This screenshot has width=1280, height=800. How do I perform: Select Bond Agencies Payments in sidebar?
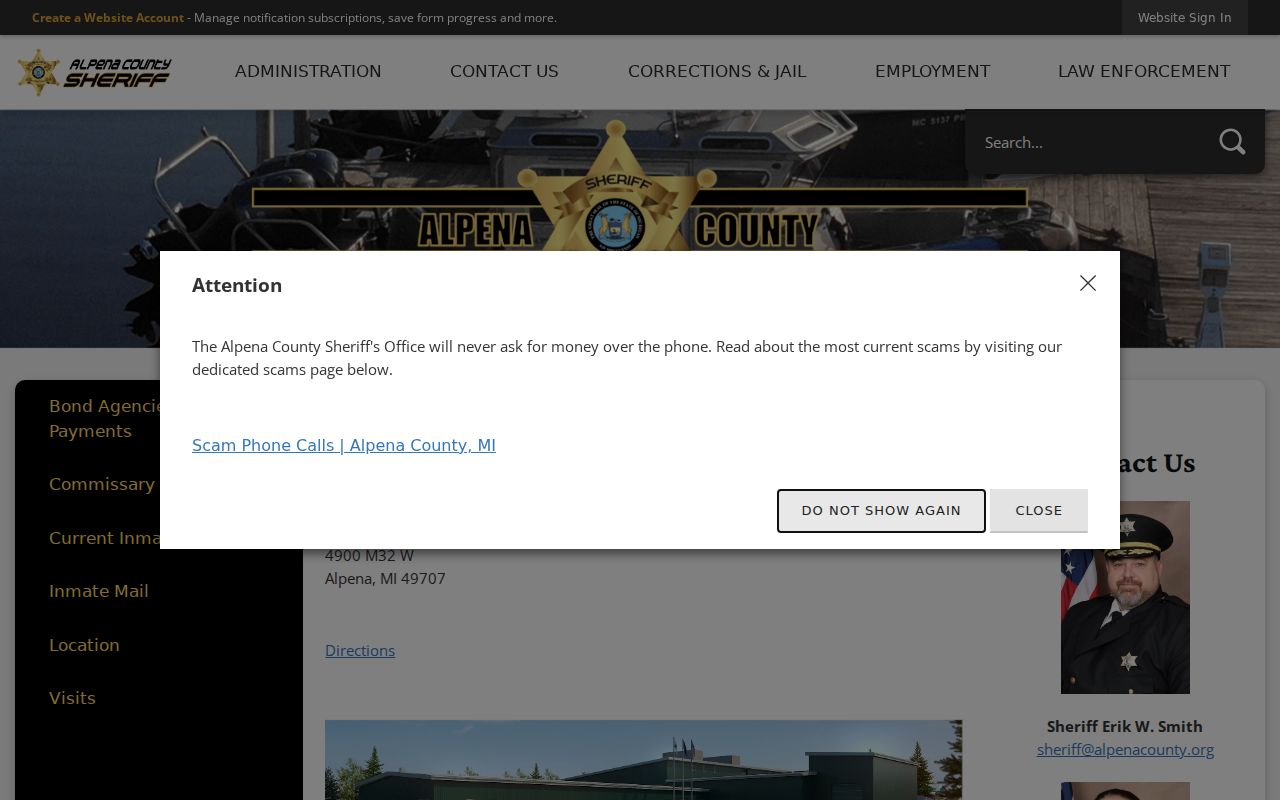tap(105, 418)
